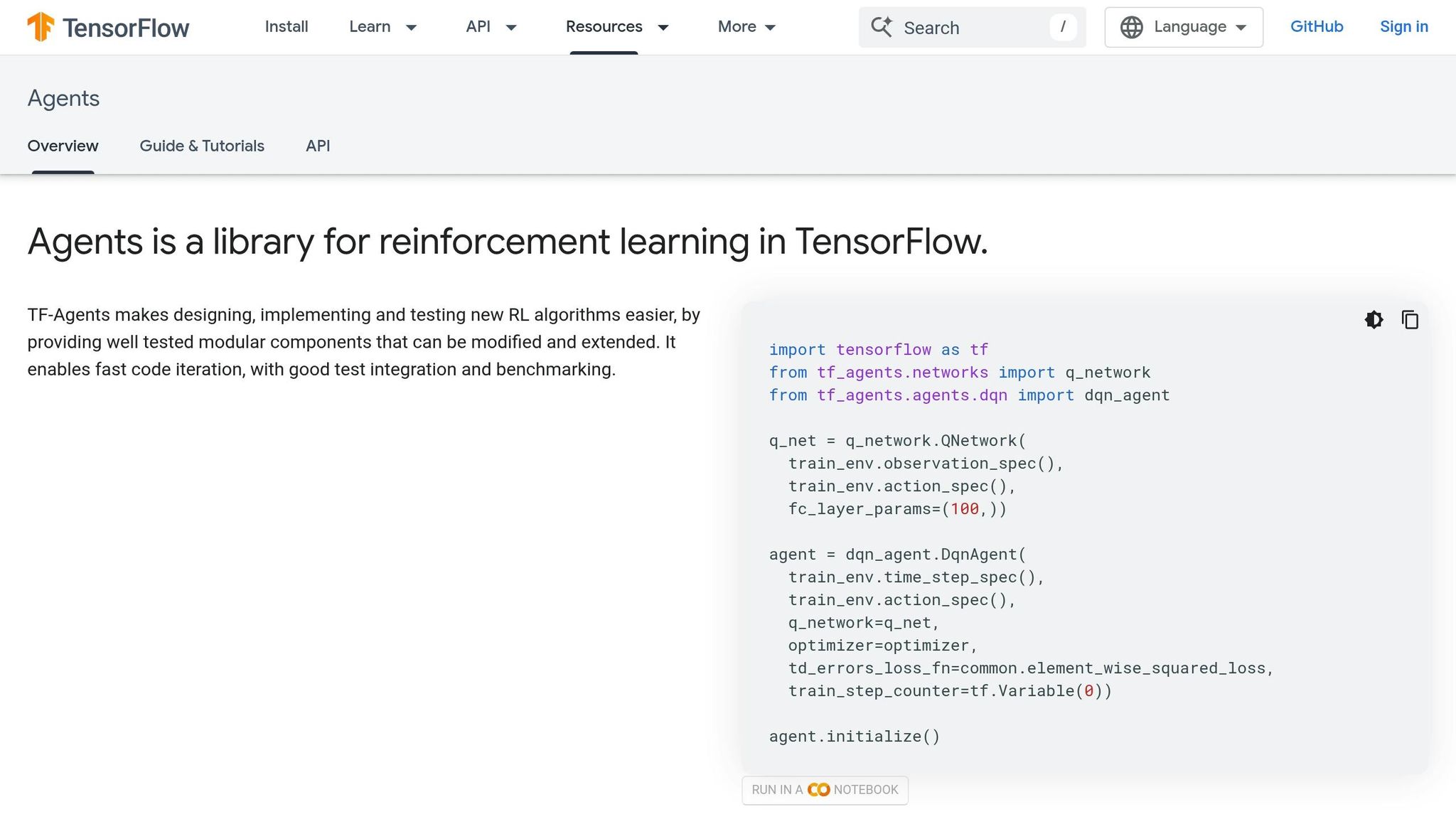Click the search sparkle magnifier icon
This screenshot has width=1456, height=819.
click(882, 27)
